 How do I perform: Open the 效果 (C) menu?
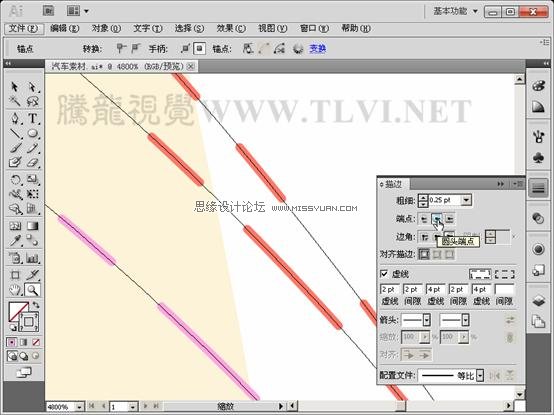(x=231, y=28)
